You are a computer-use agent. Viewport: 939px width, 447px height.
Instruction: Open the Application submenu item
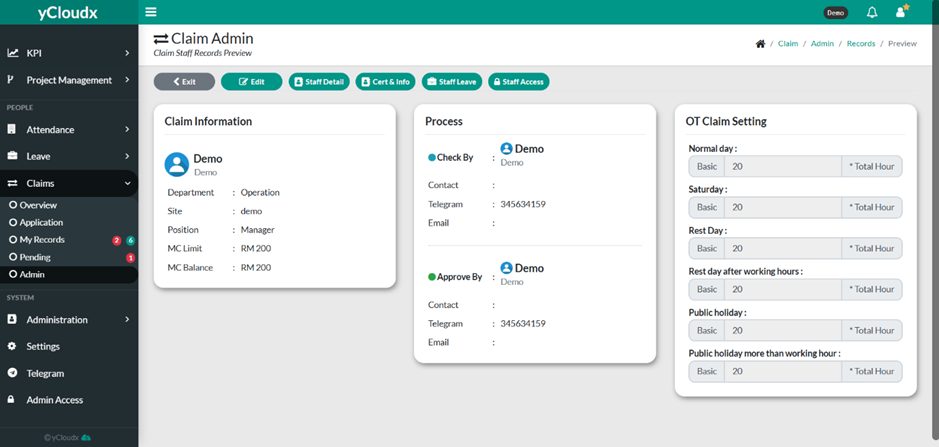coord(69,222)
